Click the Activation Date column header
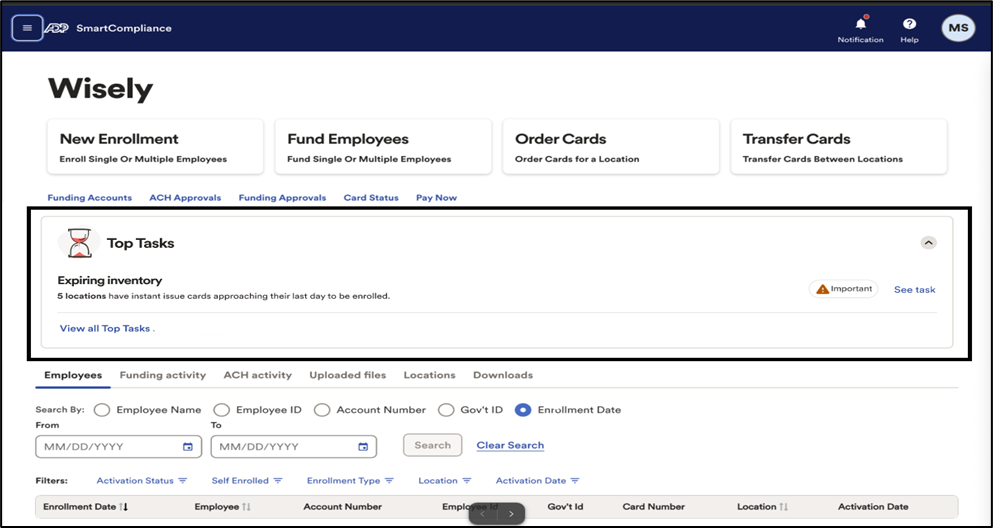 pyautogui.click(x=873, y=506)
